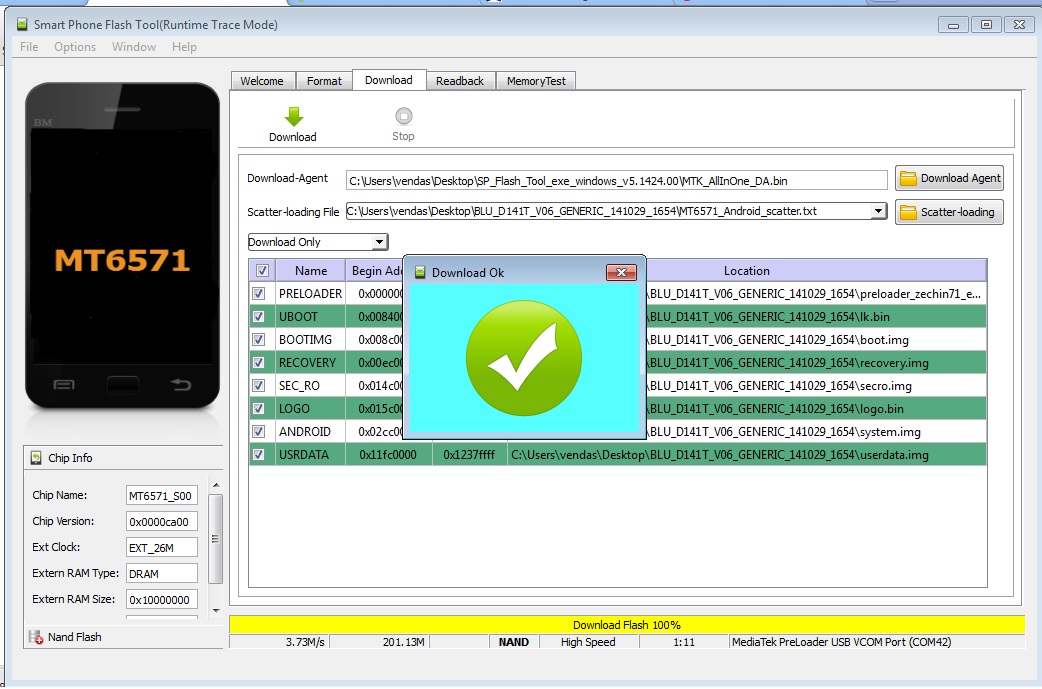The width and height of the screenshot is (1042, 689).
Task: Click the lk.bin location cell
Action: 816,316
